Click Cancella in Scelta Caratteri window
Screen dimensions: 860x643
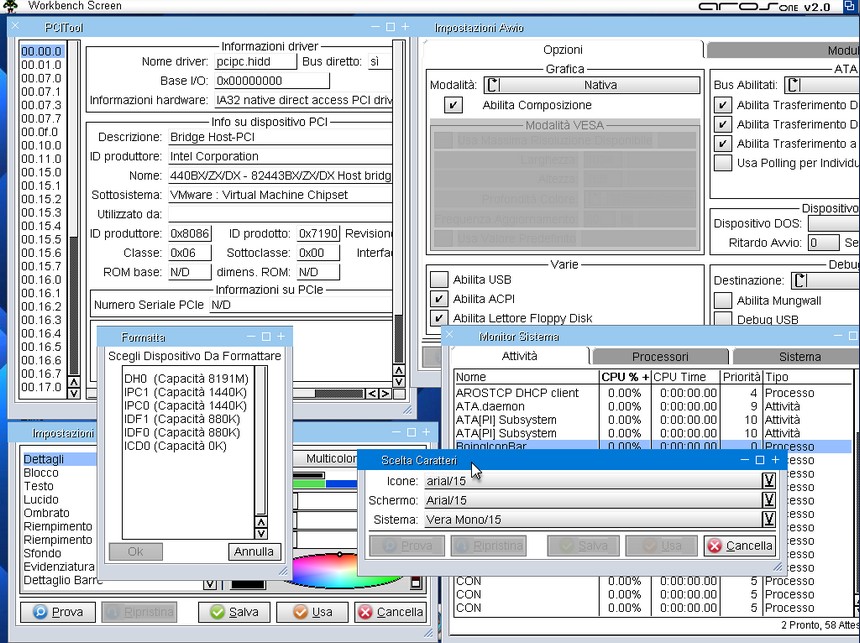point(739,546)
